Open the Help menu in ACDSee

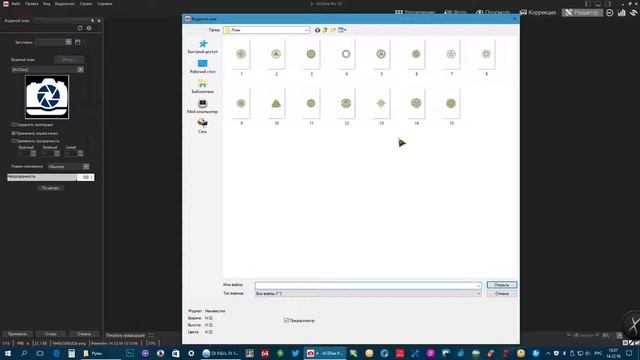[104, 4]
